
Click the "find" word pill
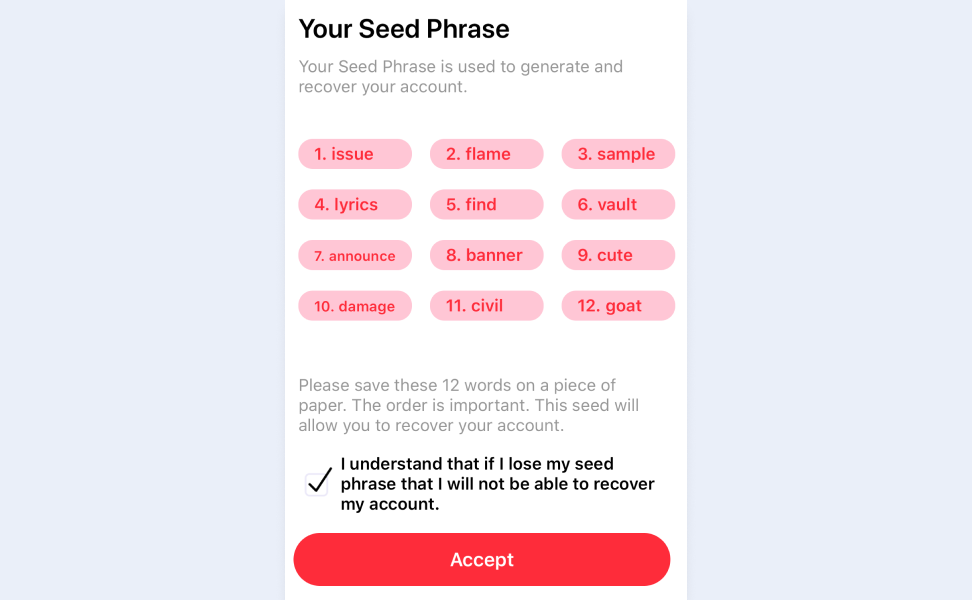(x=486, y=204)
